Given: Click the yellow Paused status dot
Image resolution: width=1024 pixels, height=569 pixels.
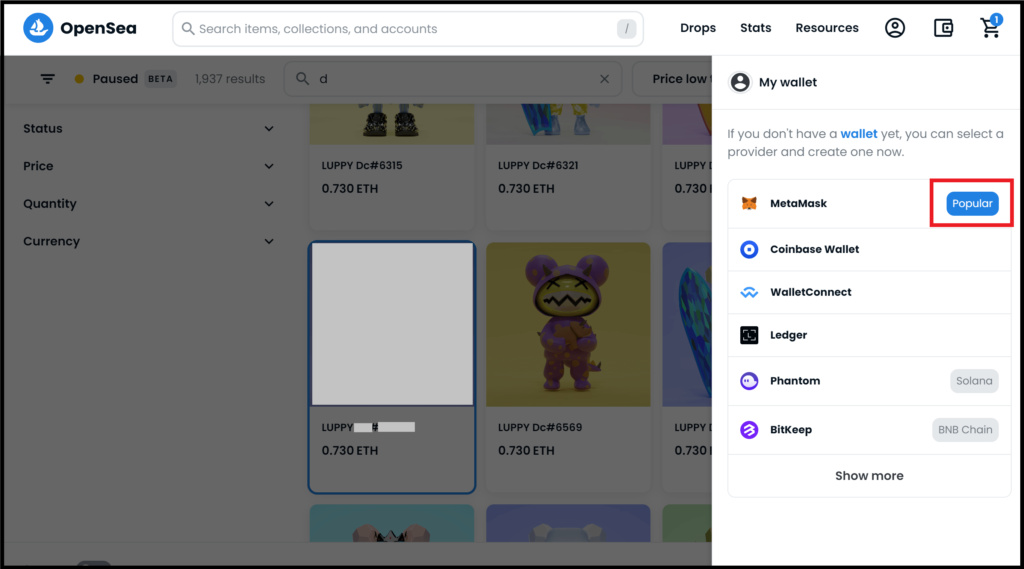Looking at the screenshot, I should point(79,79).
